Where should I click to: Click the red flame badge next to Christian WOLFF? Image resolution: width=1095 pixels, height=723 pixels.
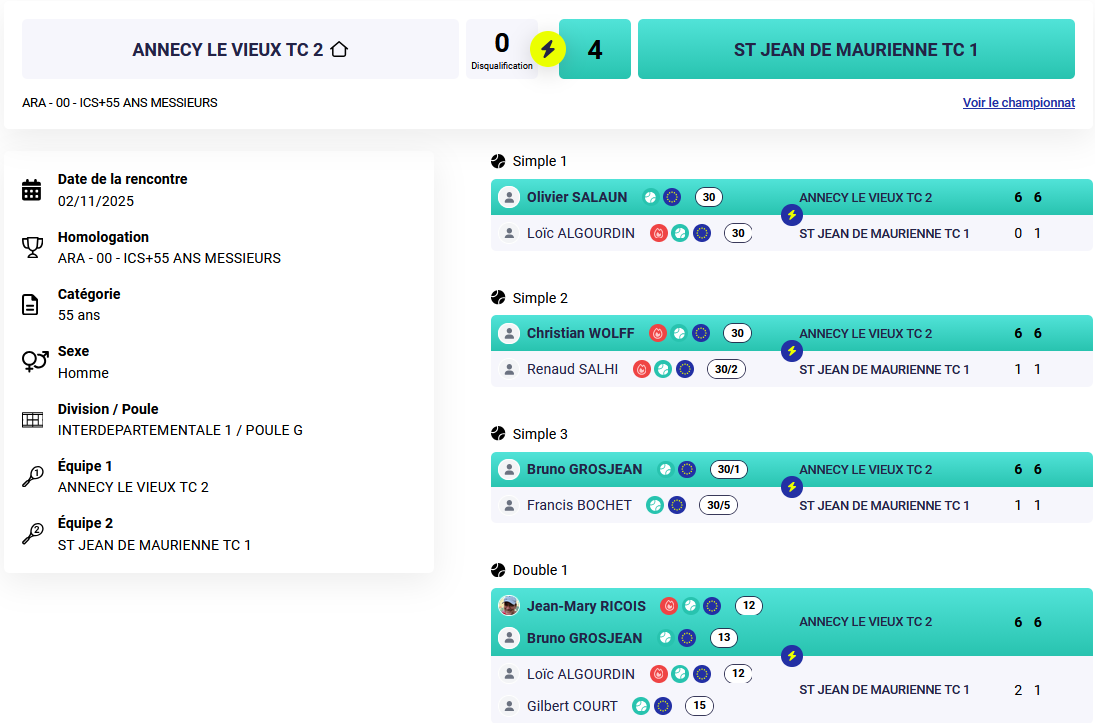(657, 333)
